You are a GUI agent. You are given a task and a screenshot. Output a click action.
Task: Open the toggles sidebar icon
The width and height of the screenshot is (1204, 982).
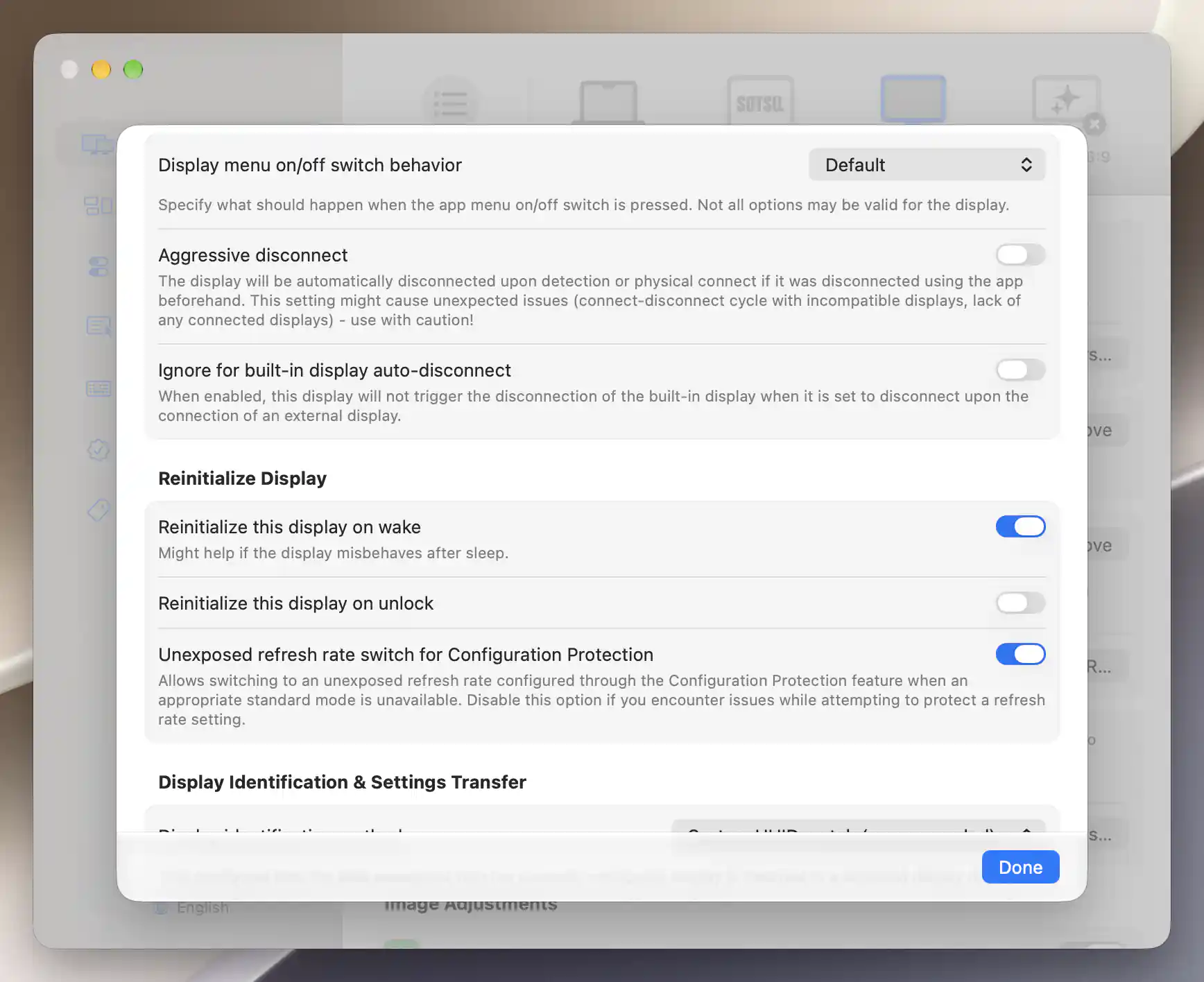(x=98, y=266)
